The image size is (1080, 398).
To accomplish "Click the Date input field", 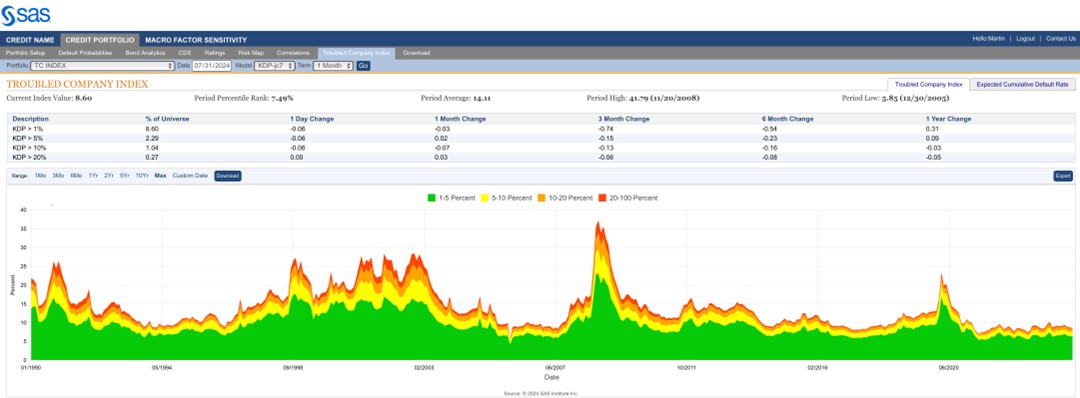I will [211, 65].
